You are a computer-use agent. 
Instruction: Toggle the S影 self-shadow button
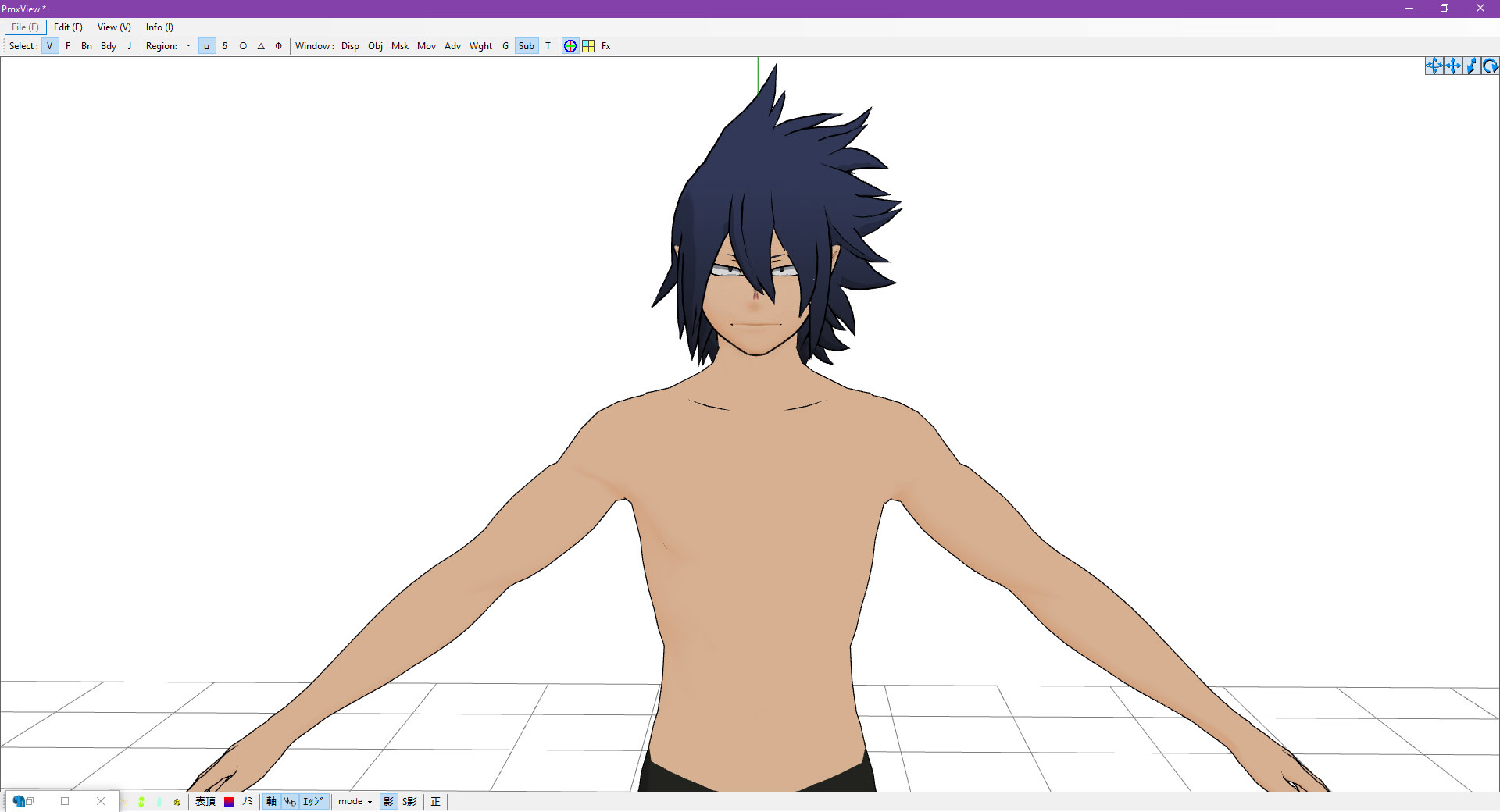[x=410, y=802]
